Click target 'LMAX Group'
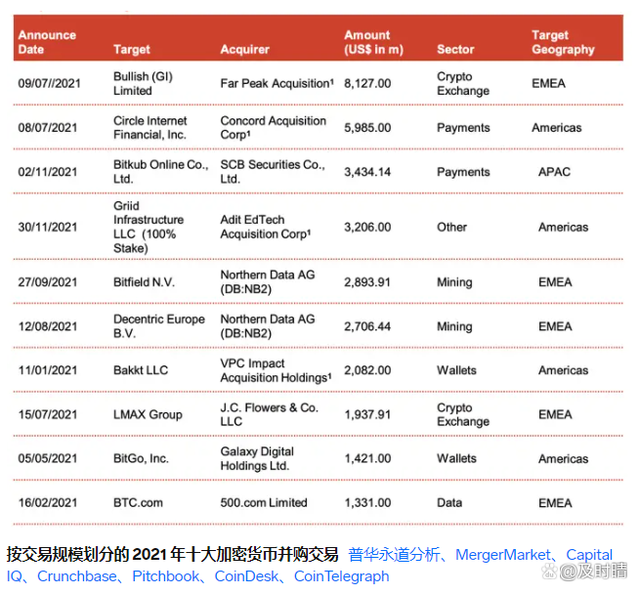This screenshot has height=594, width=640. (147, 414)
